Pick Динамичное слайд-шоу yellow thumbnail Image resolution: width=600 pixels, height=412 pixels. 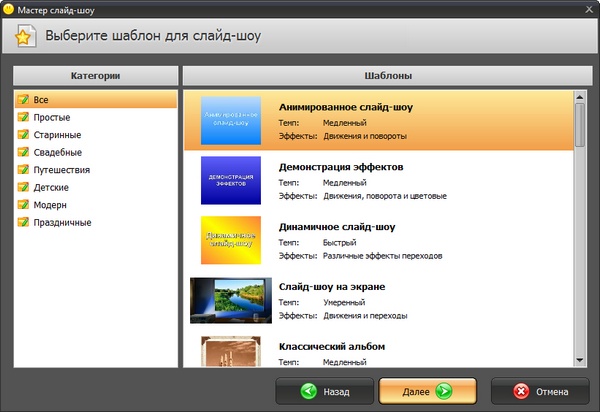click(231, 240)
